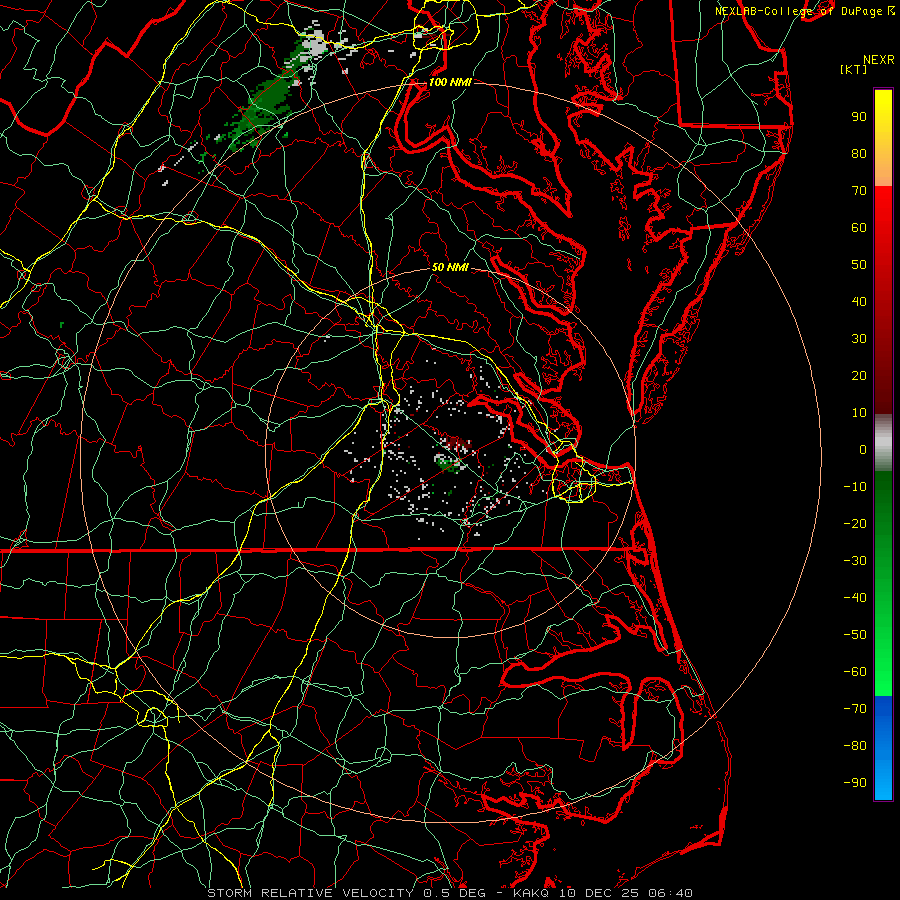Click the 70 value on velocity scale

(x=859, y=191)
